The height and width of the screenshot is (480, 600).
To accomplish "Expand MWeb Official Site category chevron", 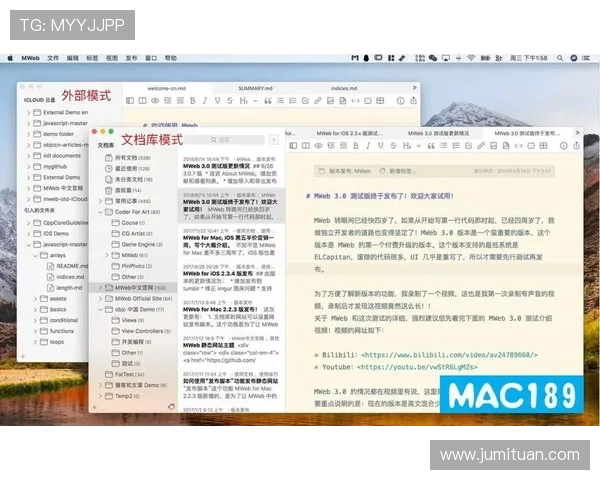I will (100, 298).
